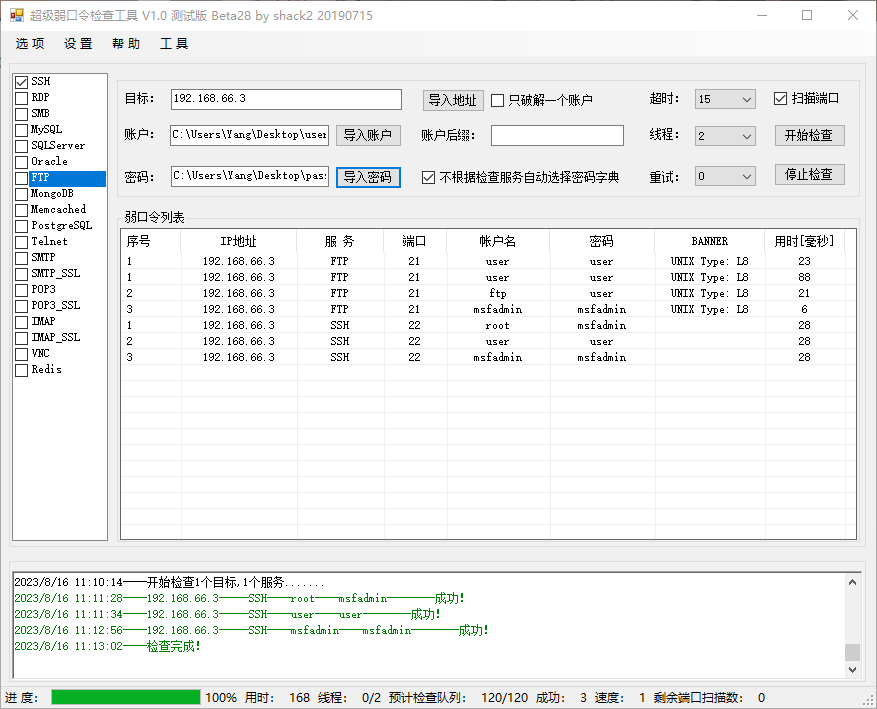Viewport: 877px width, 709px height.
Task: Tick the MySQL service checkbox
Action: [21, 130]
